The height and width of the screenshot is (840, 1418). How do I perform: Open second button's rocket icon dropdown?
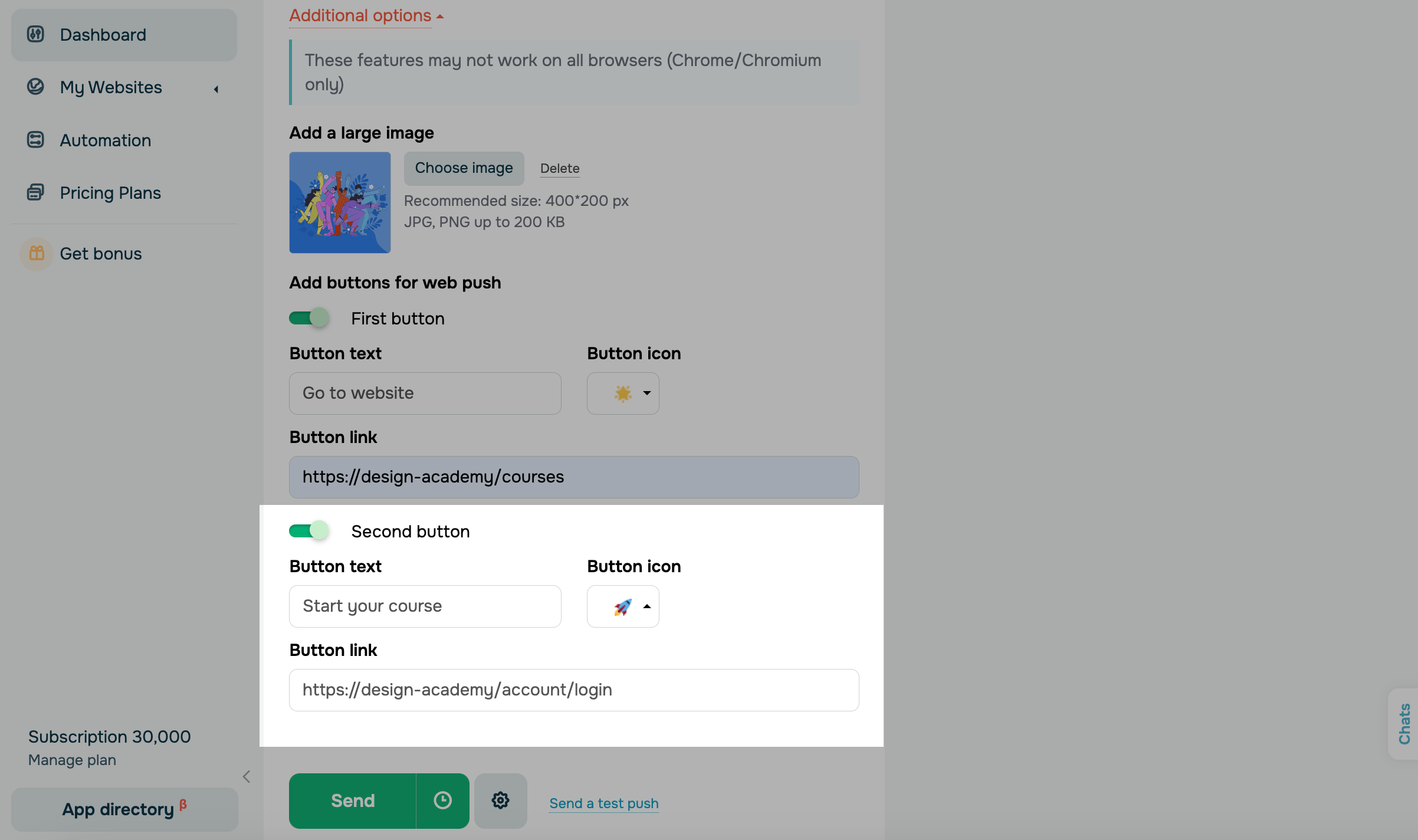(x=623, y=606)
